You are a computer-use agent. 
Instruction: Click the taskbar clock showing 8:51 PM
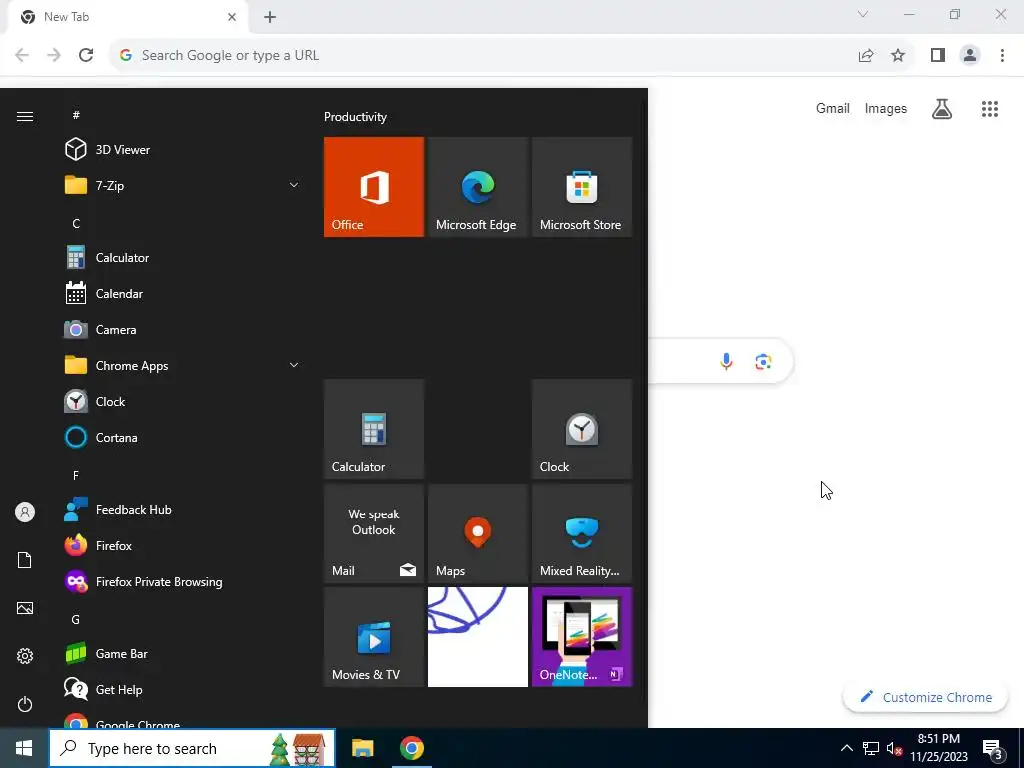click(938, 748)
